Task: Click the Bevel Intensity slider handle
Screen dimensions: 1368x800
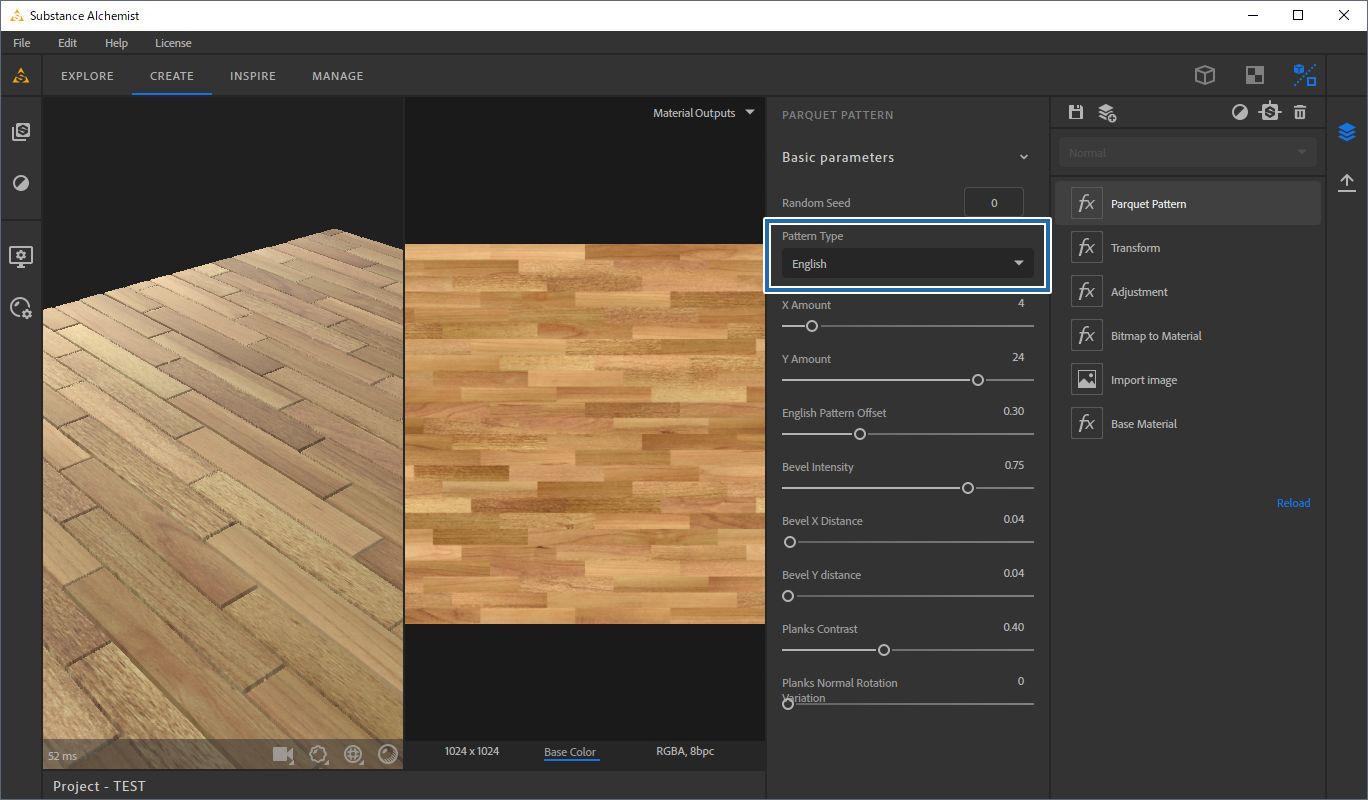Action: [967, 488]
